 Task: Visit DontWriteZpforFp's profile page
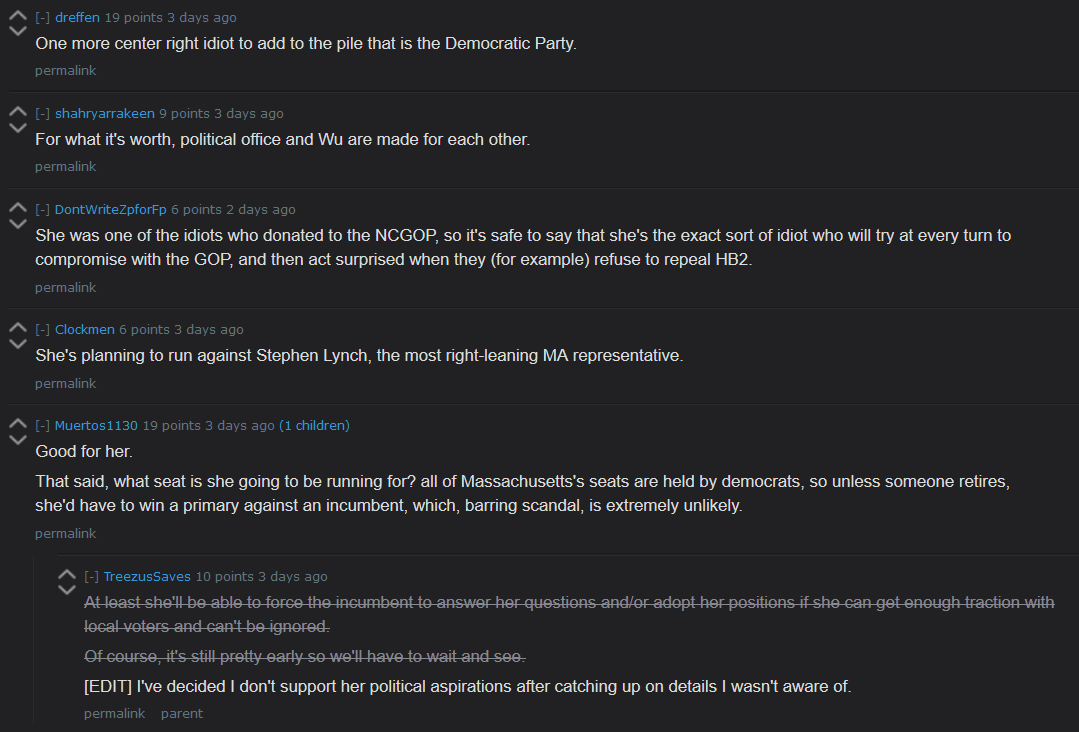point(111,210)
